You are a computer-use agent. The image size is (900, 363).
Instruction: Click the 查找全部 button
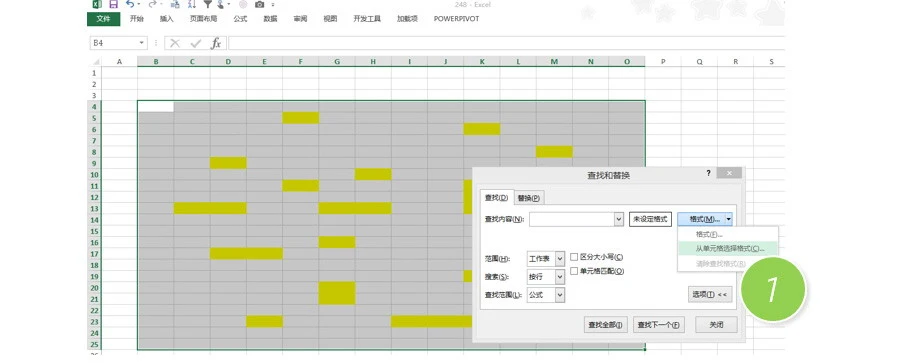coord(606,325)
